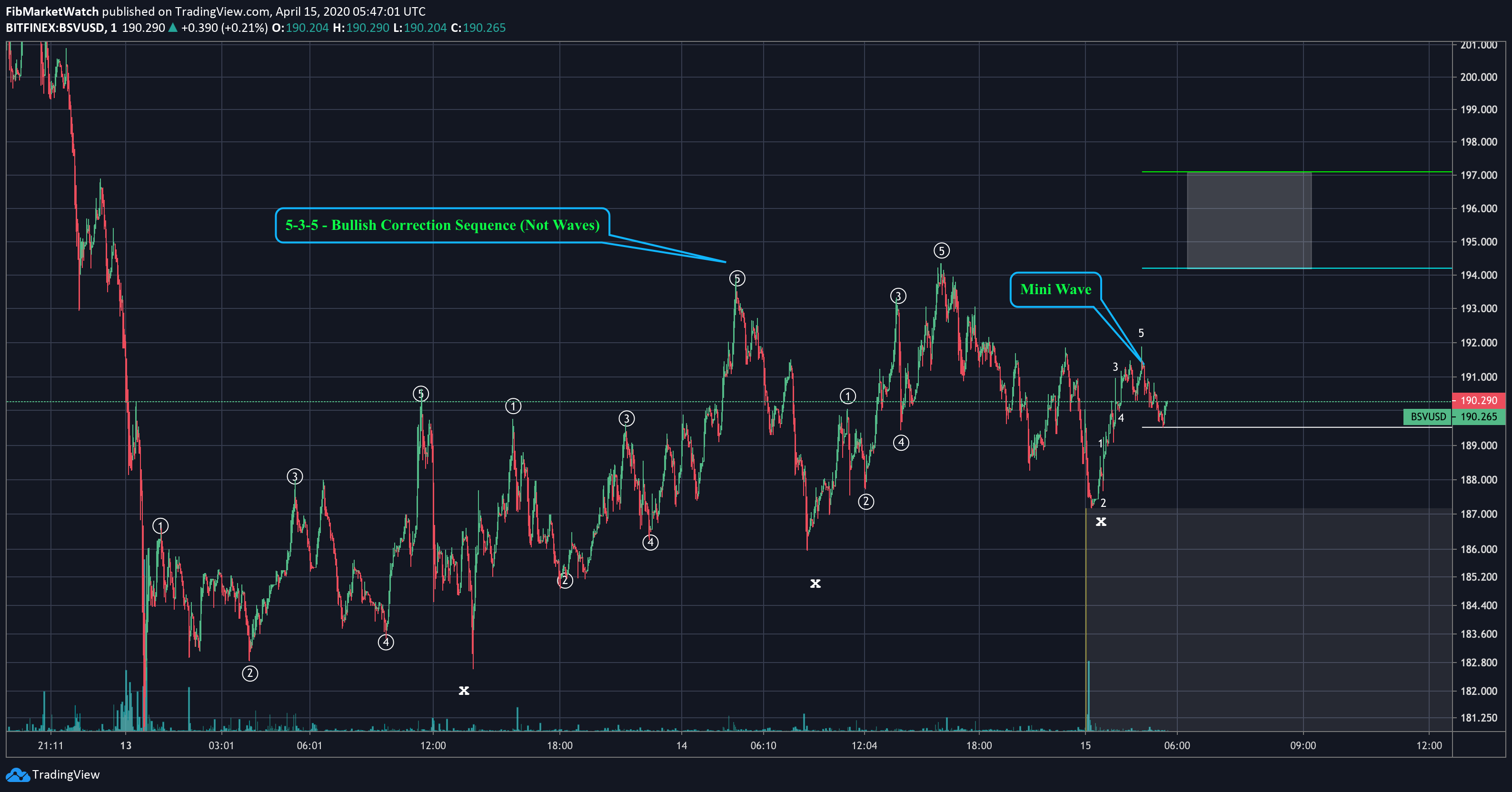1512x792 pixels.
Task: Click the FibMarketWatch publisher name
Action: click(52, 11)
